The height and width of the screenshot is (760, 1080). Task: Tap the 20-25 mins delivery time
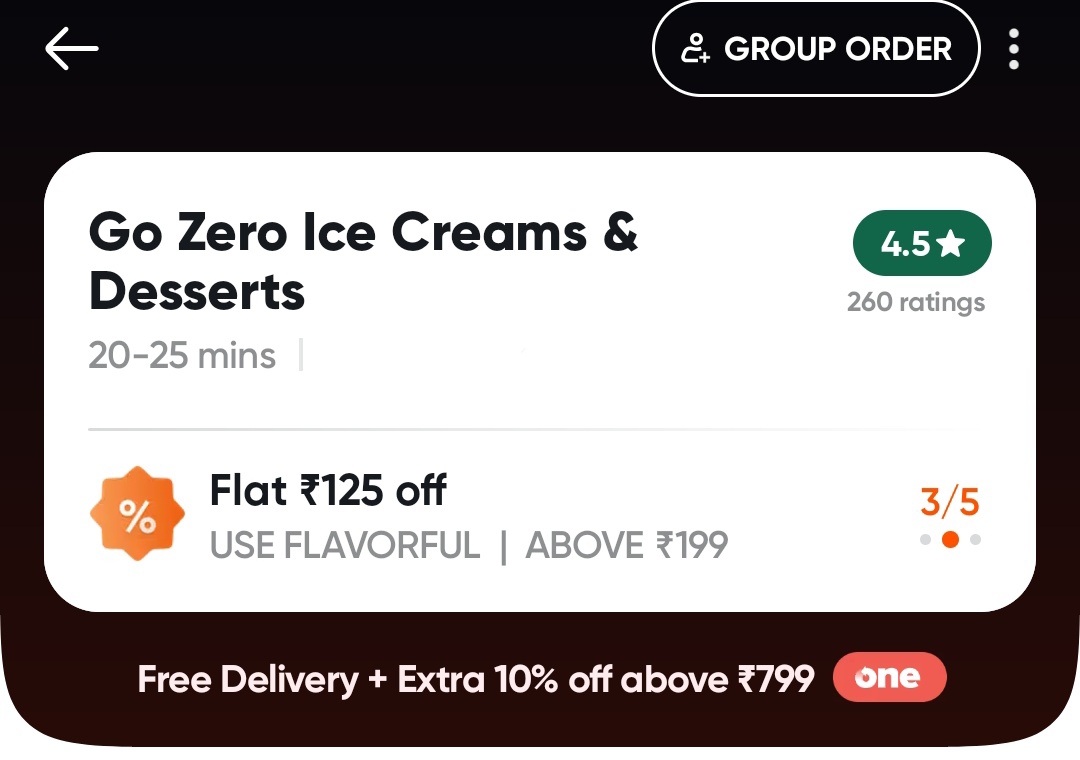(182, 355)
